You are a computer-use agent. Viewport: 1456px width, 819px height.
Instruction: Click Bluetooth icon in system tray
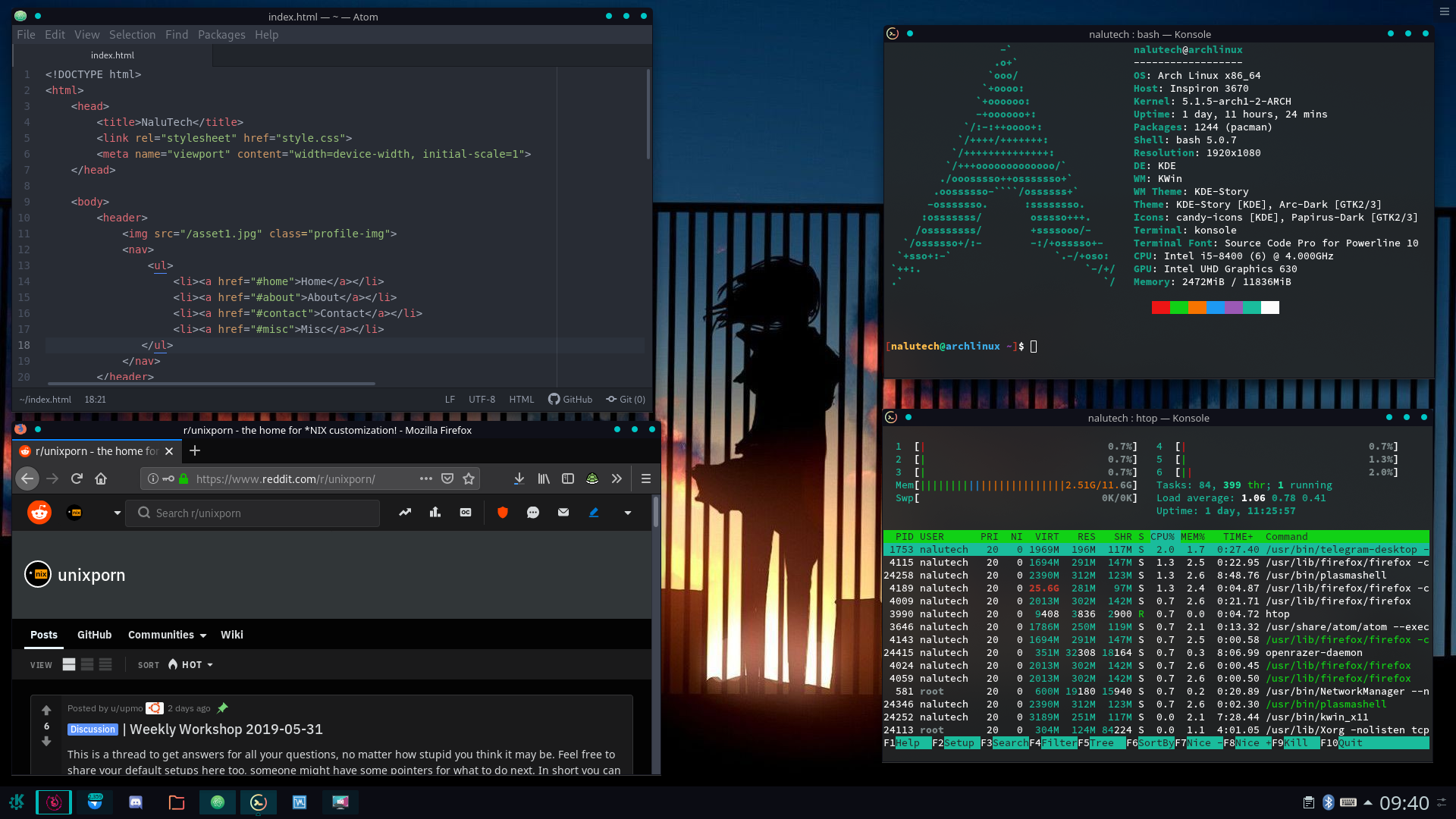(x=1328, y=802)
